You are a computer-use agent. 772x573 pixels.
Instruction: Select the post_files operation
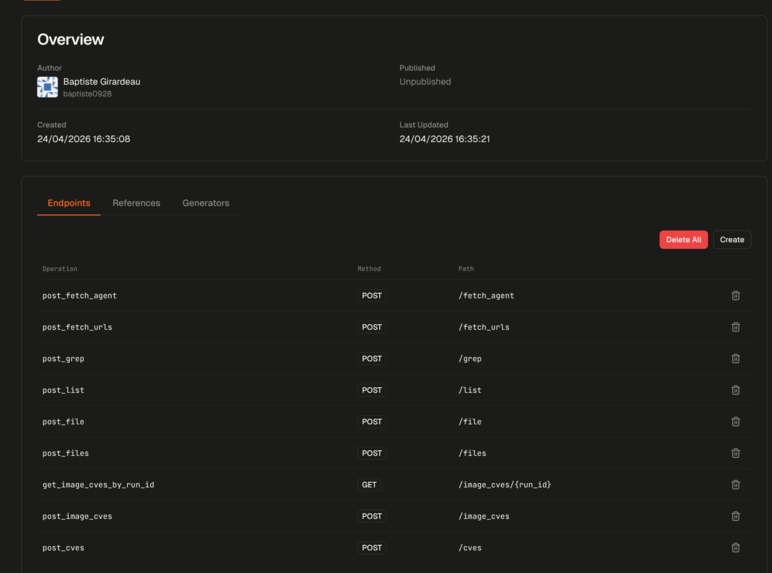pyautogui.click(x=65, y=453)
